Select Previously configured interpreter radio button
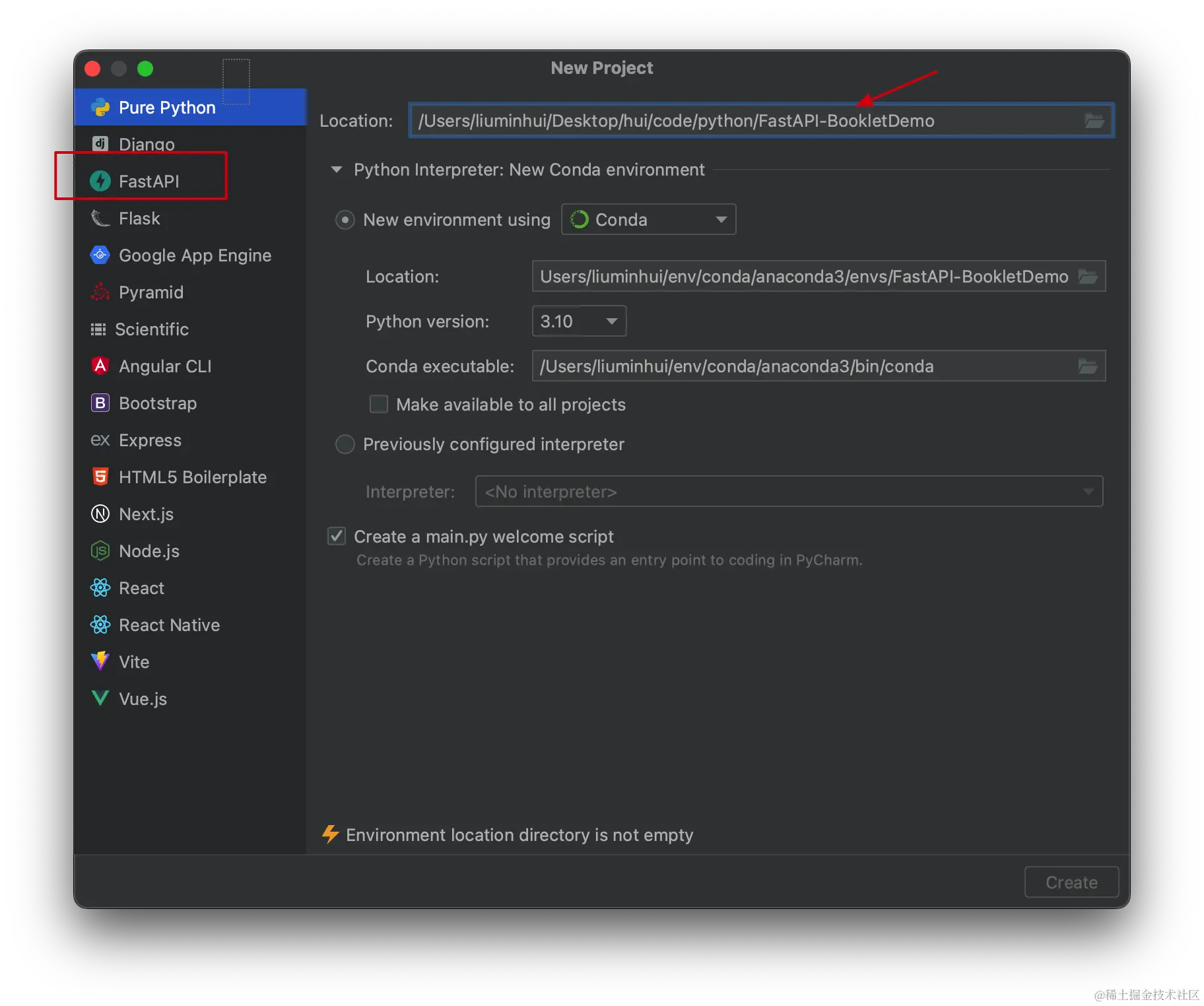The height and width of the screenshot is (1006, 1204). point(345,444)
